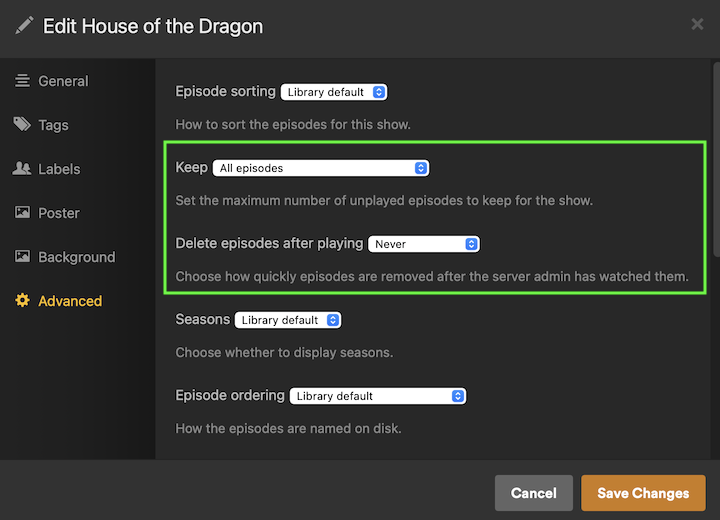
Task: Go to the Poster tab
Action: (x=59, y=213)
